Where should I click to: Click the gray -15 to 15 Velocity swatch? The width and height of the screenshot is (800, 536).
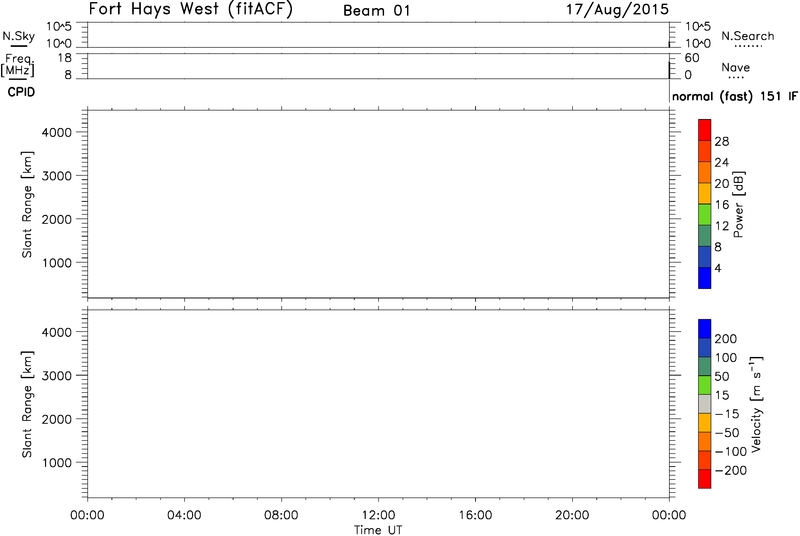click(x=704, y=404)
